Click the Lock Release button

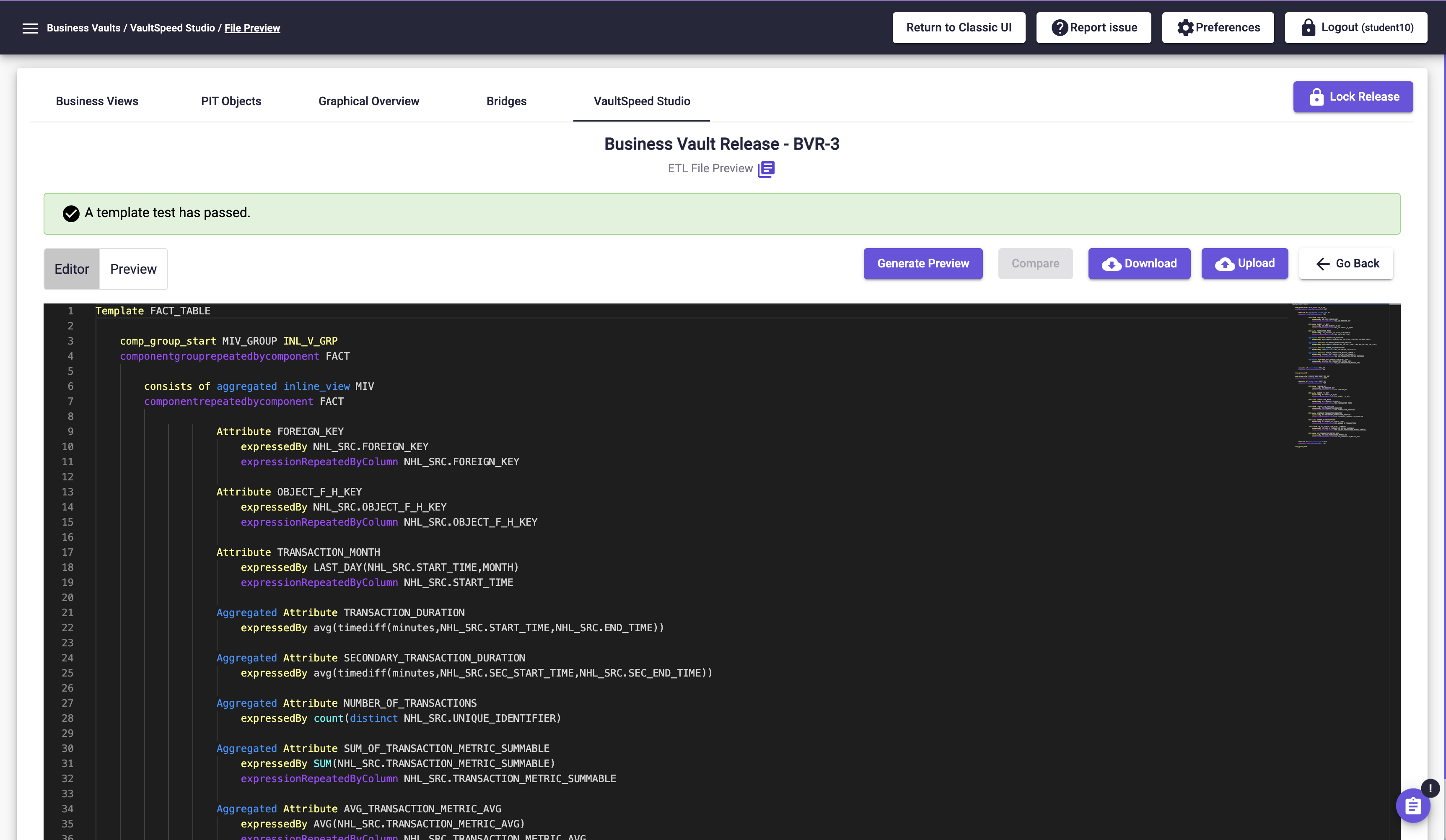(1353, 97)
